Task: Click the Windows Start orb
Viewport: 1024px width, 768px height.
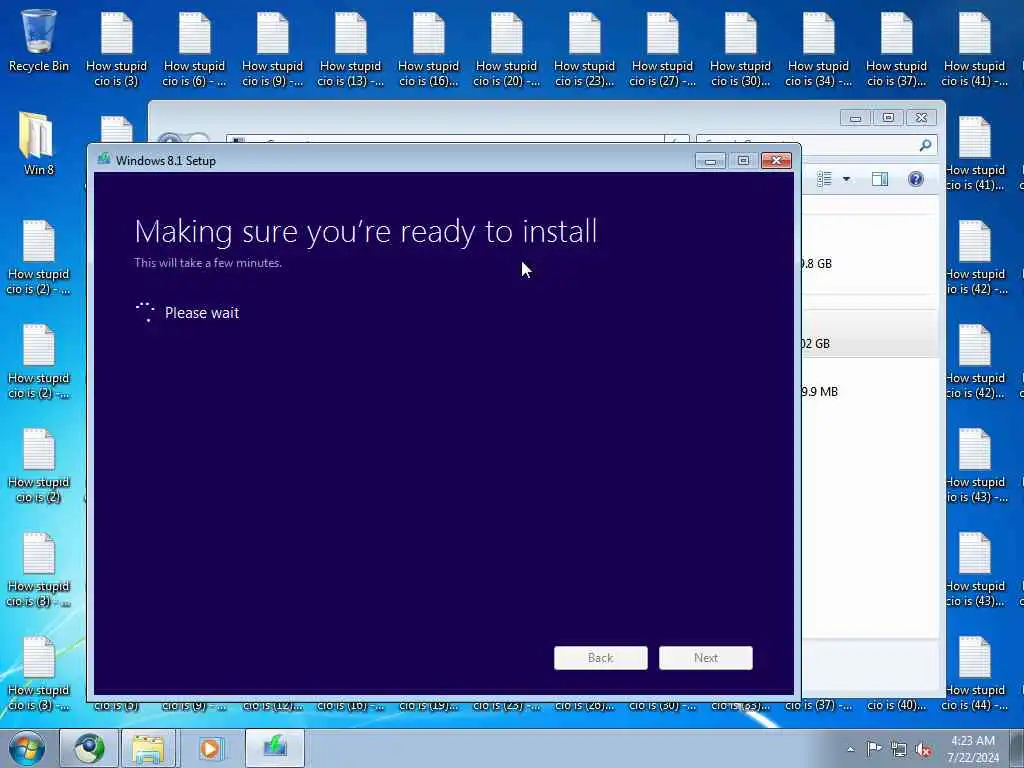Action: pos(27,749)
